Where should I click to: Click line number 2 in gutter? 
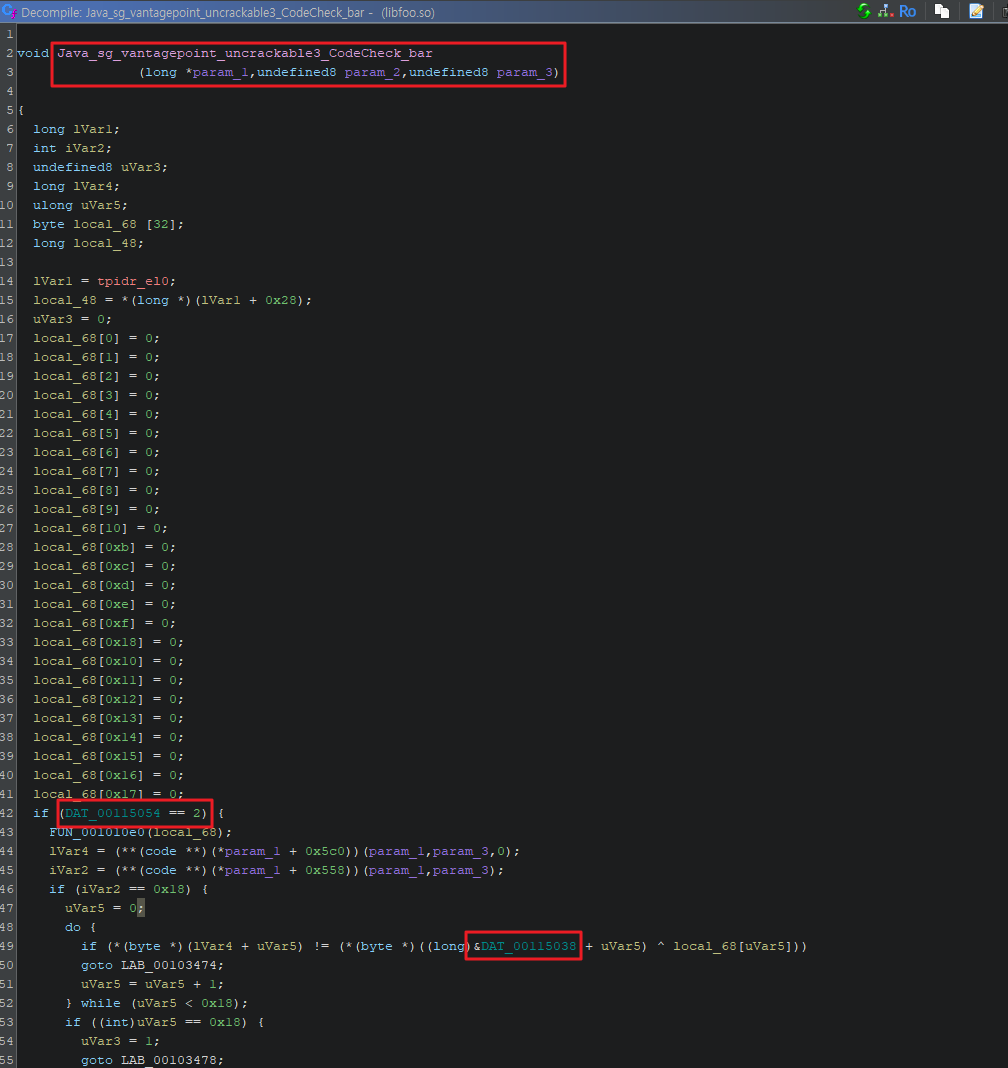pyautogui.click(x=10, y=53)
